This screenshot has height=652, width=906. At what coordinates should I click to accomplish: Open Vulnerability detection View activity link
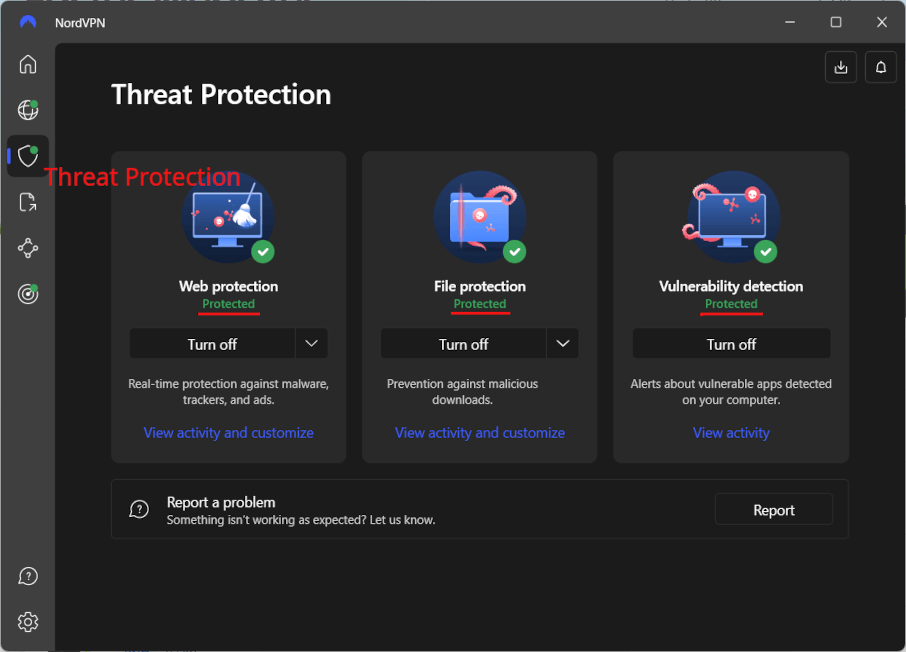click(x=731, y=433)
